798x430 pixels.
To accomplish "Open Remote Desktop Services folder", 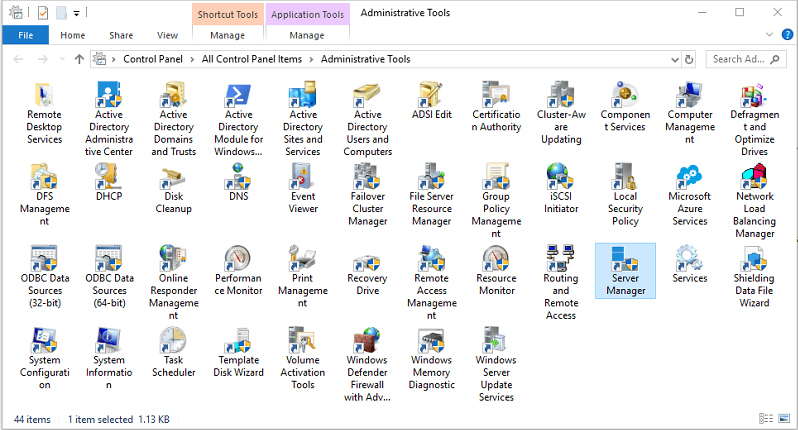I will [x=44, y=113].
